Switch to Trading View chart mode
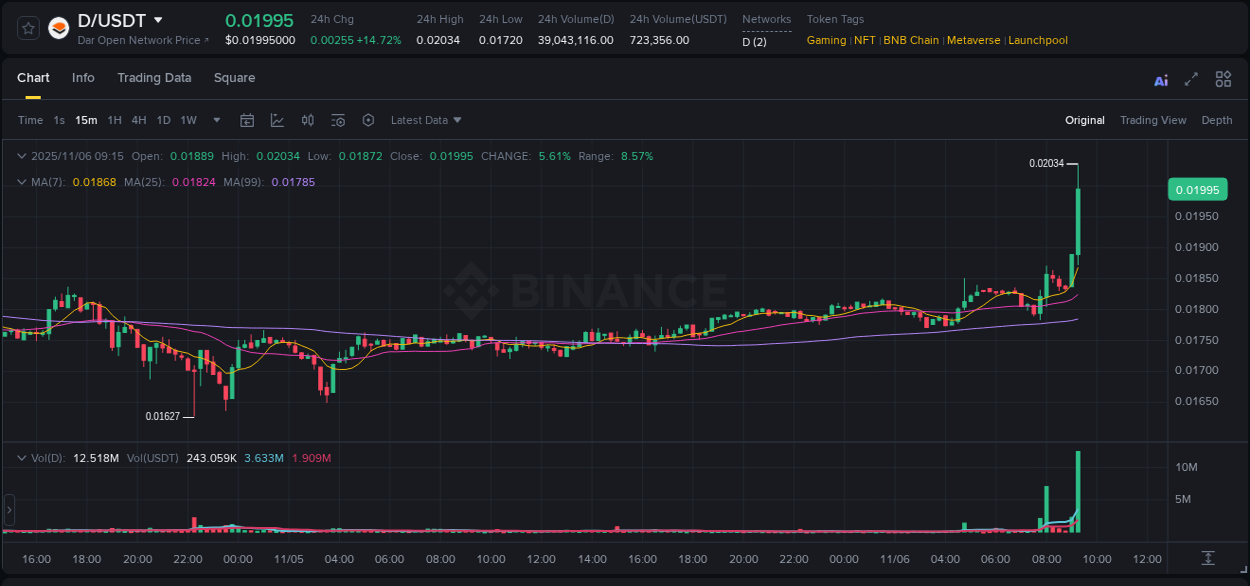This screenshot has width=1250, height=586. 1153,119
